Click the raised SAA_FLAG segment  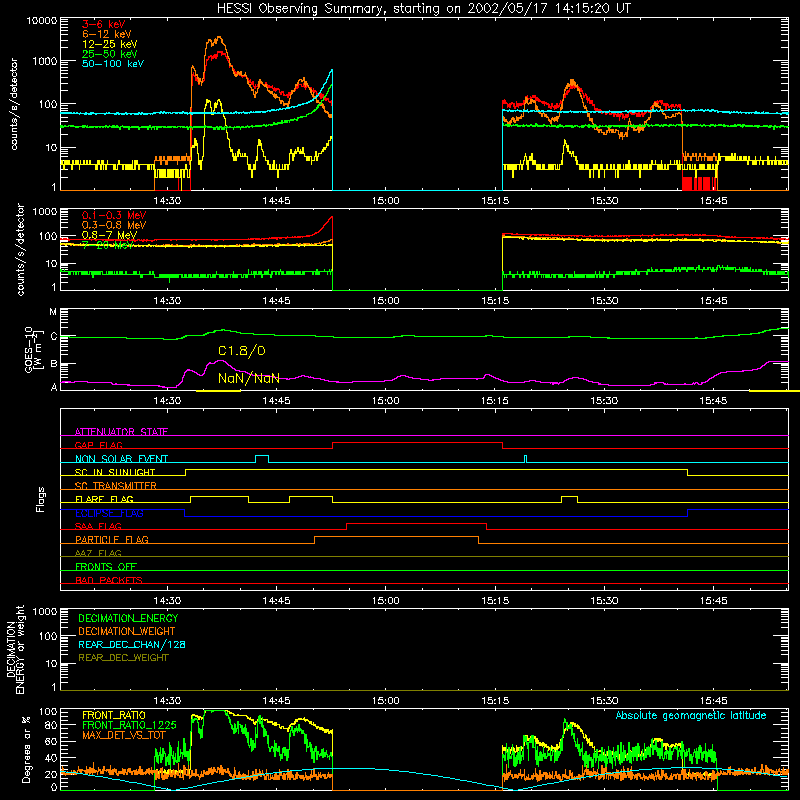click(x=416, y=524)
